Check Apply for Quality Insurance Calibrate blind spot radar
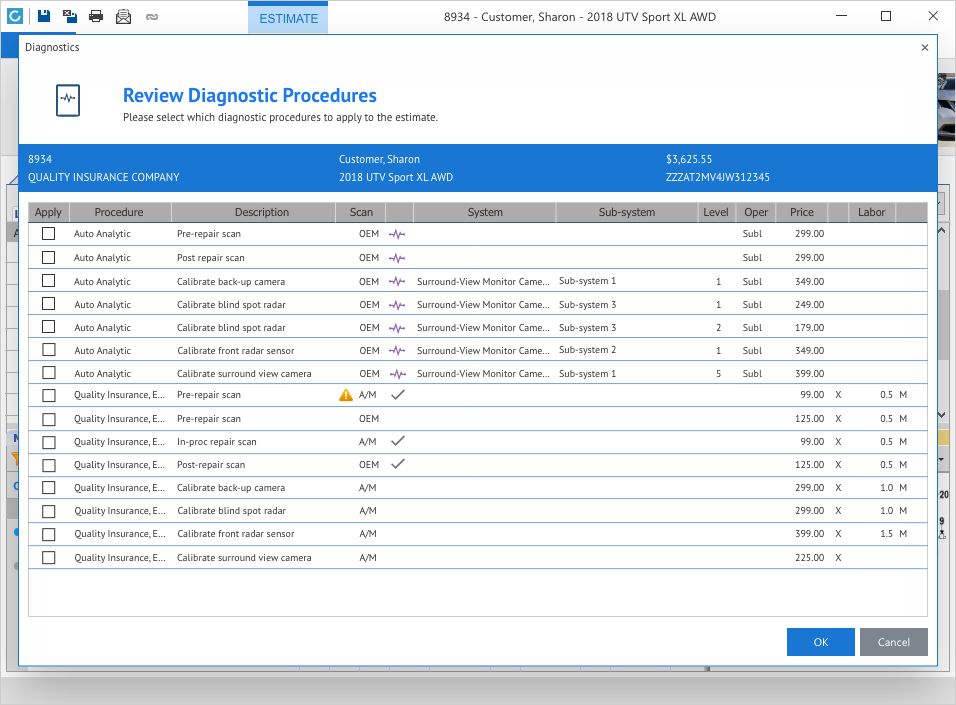Screen dimensions: 956x705 coord(49,511)
